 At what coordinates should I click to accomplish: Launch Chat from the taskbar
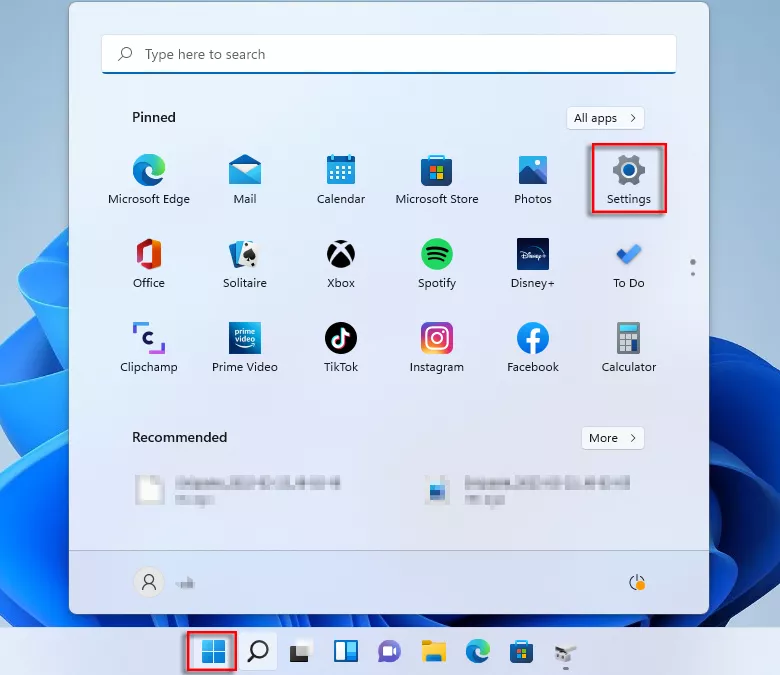(x=389, y=651)
